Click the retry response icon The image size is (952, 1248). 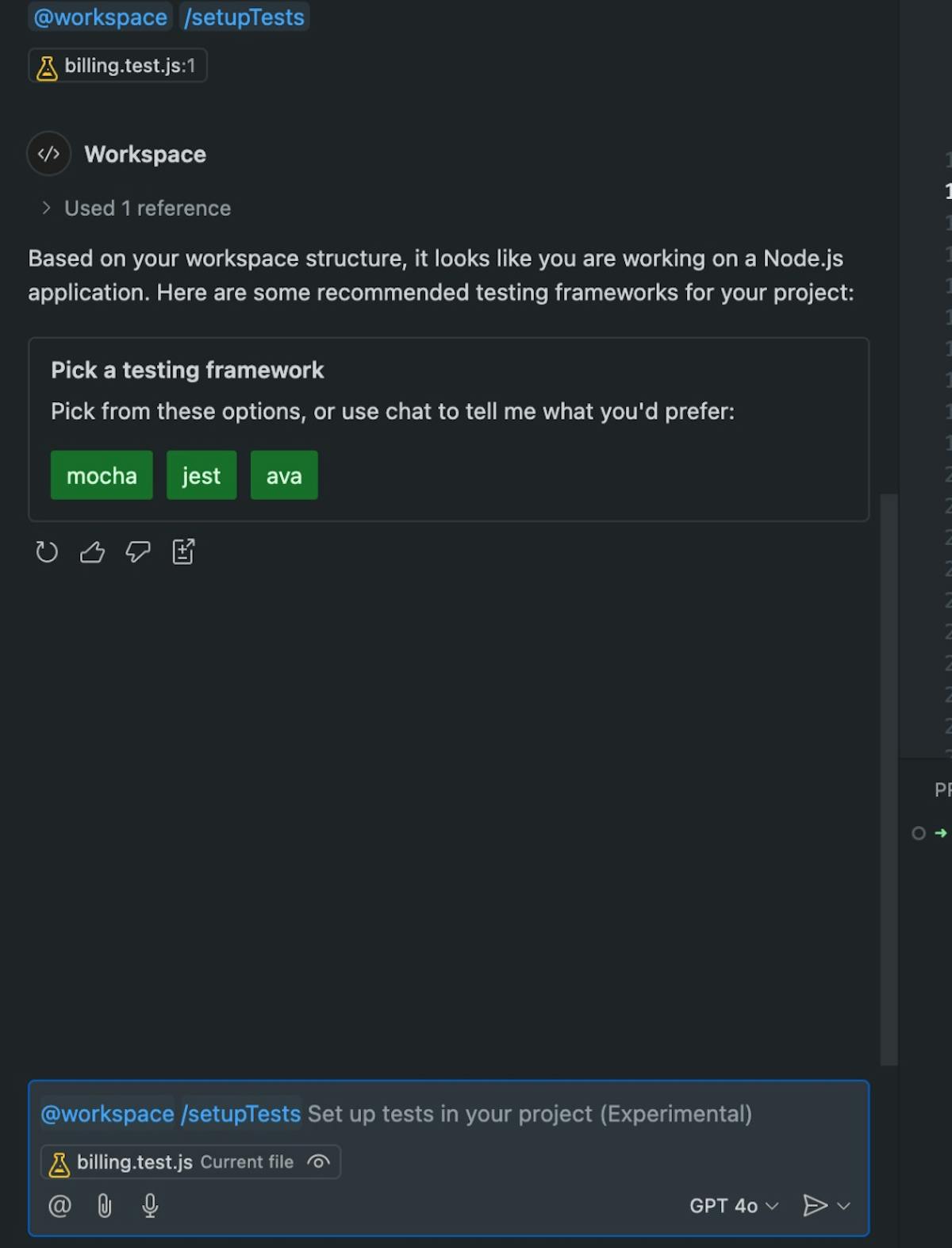pos(47,551)
